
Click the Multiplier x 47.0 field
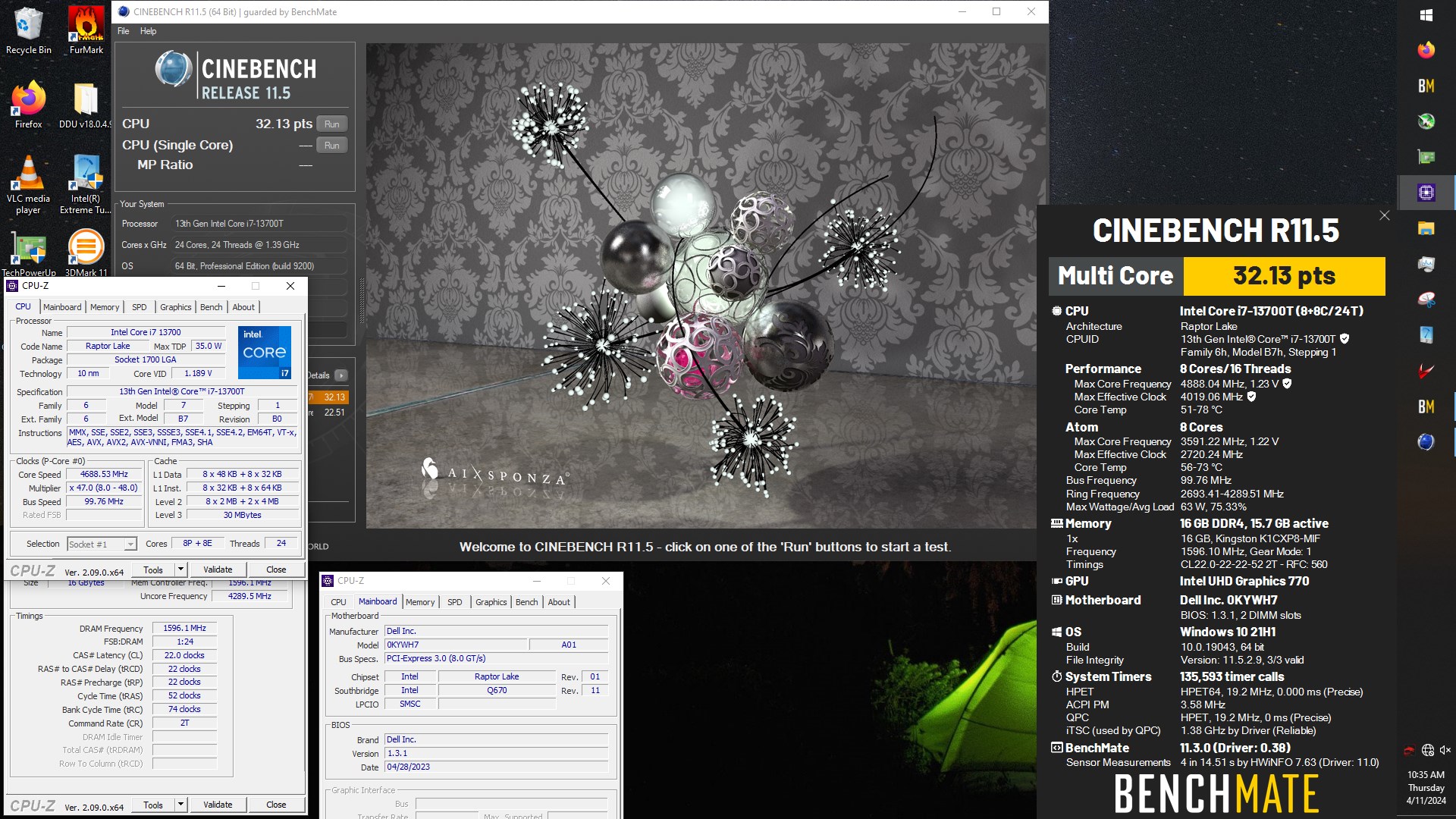[104, 488]
